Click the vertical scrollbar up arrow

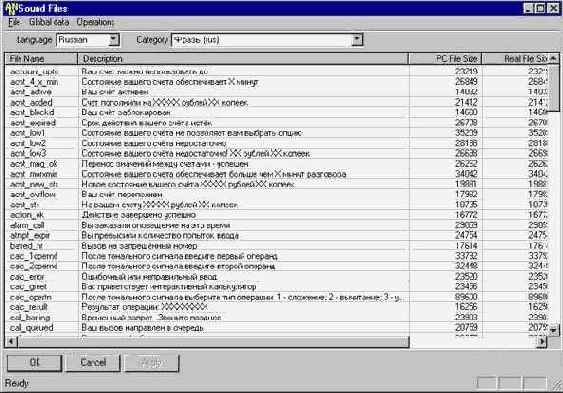click(x=554, y=58)
